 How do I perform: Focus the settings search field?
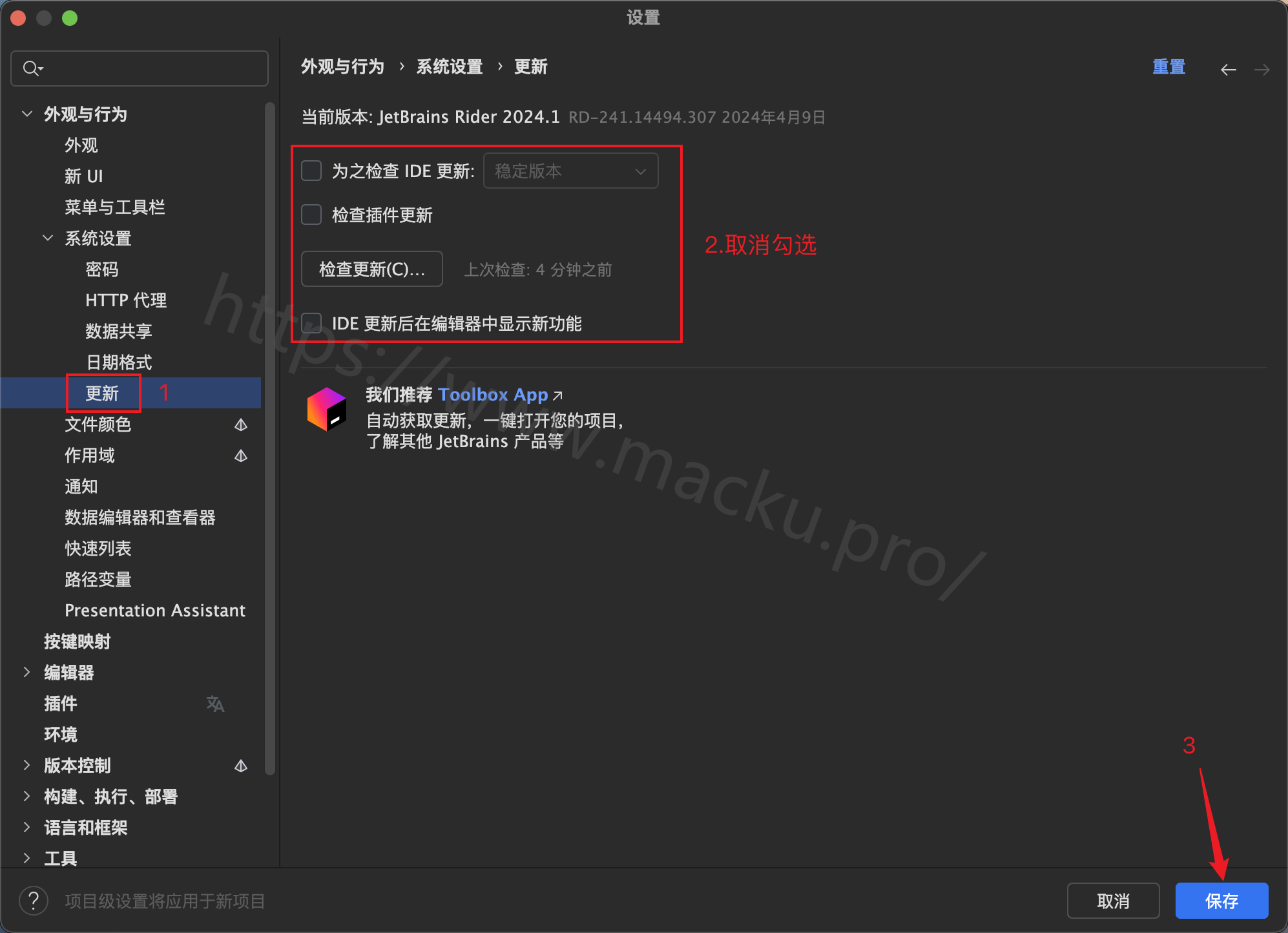(x=140, y=68)
